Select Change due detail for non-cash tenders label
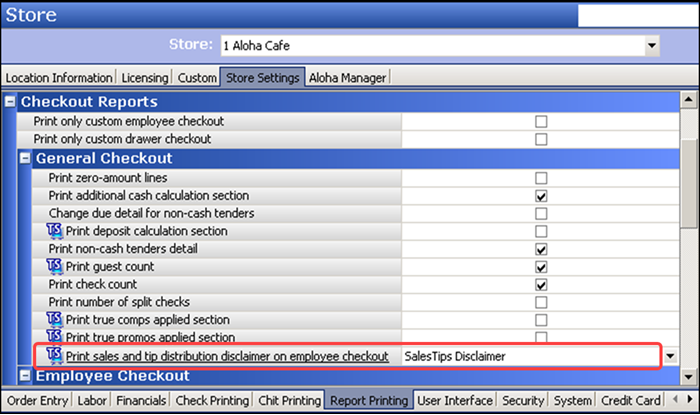Viewport: 700px width, 415px height. coord(151,213)
